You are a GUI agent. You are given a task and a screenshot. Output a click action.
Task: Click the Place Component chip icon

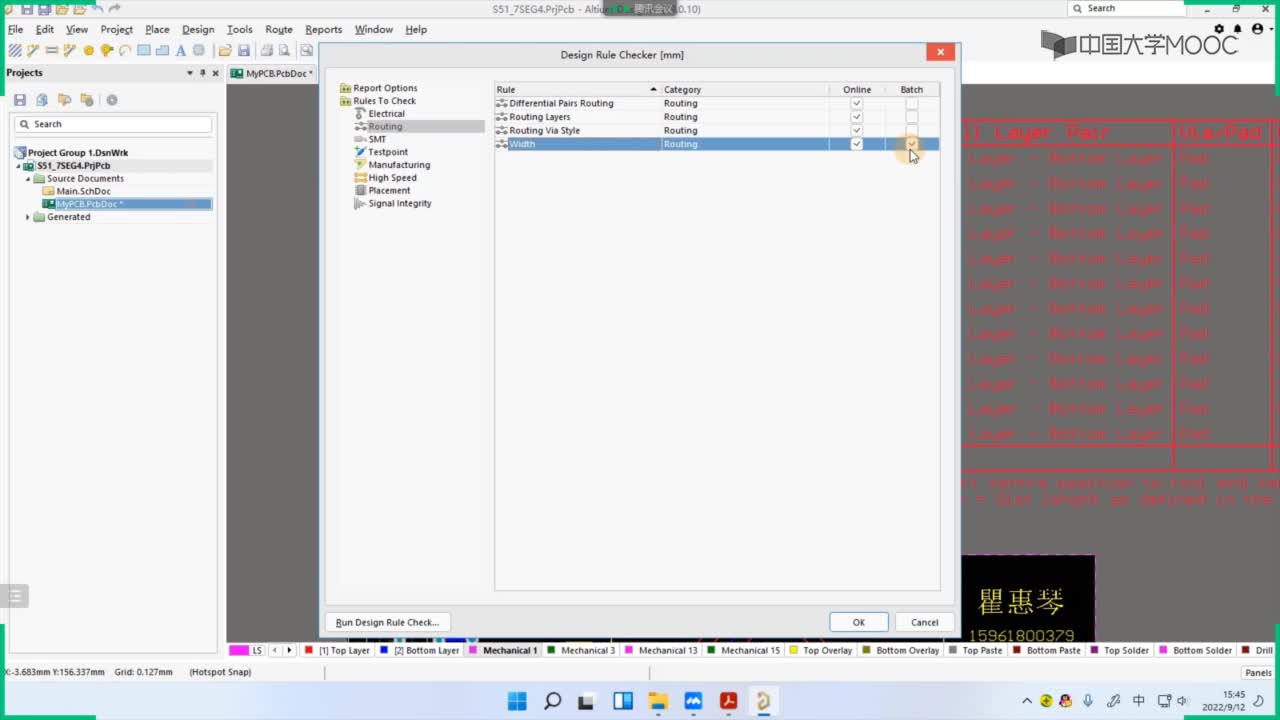199,50
